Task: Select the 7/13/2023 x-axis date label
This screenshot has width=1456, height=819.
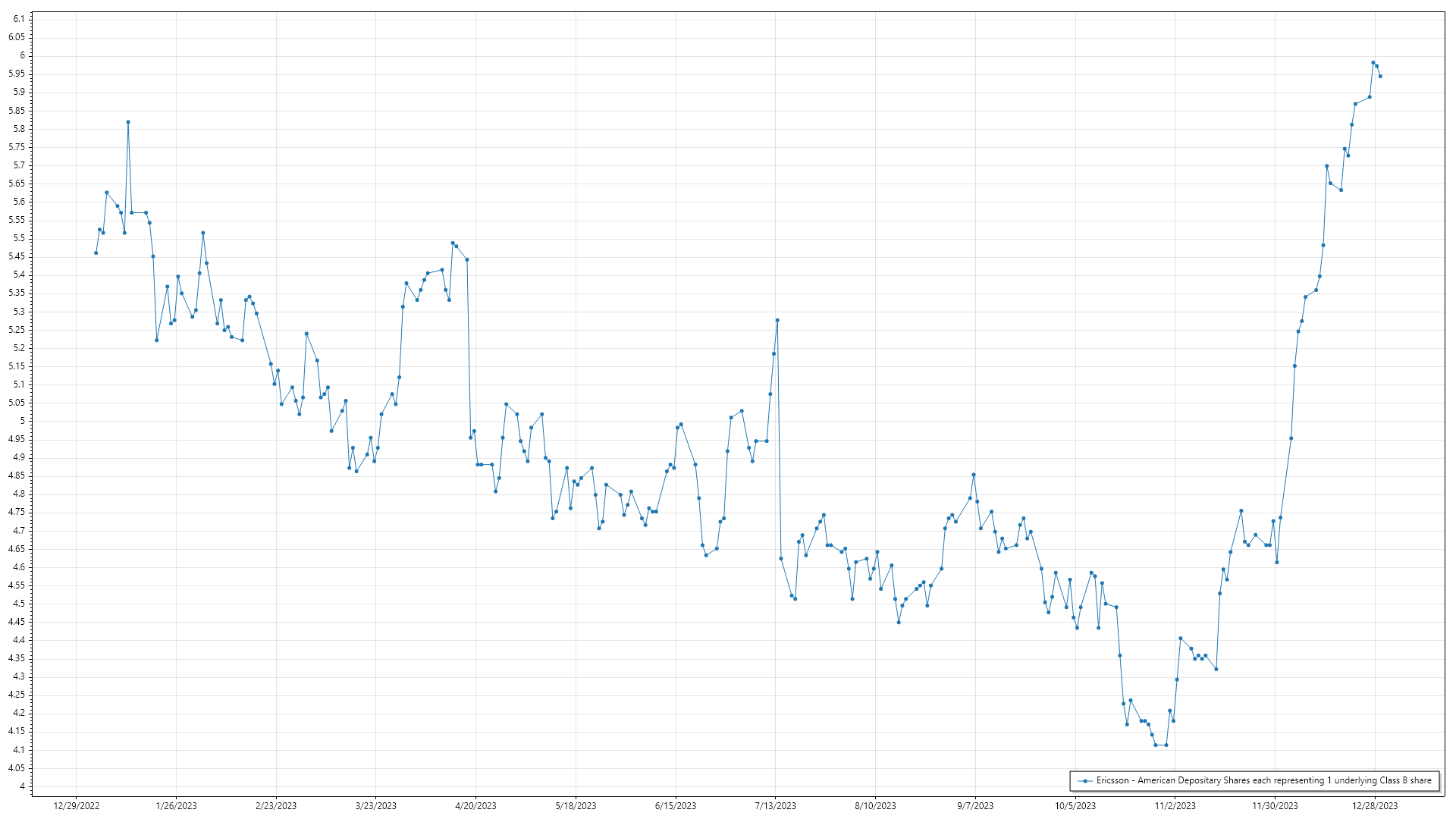Action: point(775,806)
